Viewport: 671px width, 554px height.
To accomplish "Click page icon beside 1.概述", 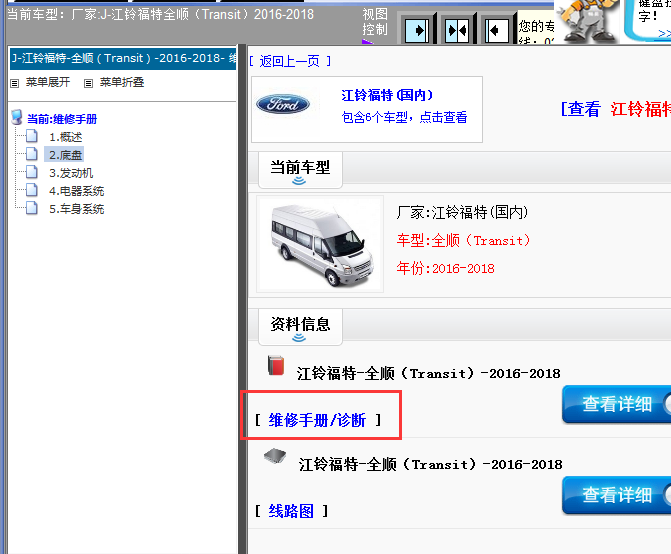I will coord(32,136).
